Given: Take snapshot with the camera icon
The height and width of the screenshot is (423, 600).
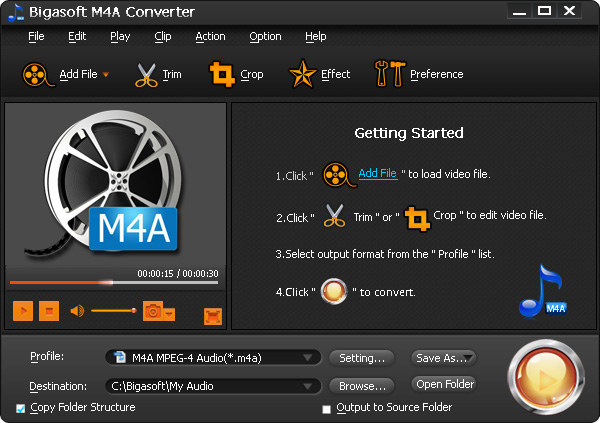Looking at the screenshot, I should click(153, 311).
